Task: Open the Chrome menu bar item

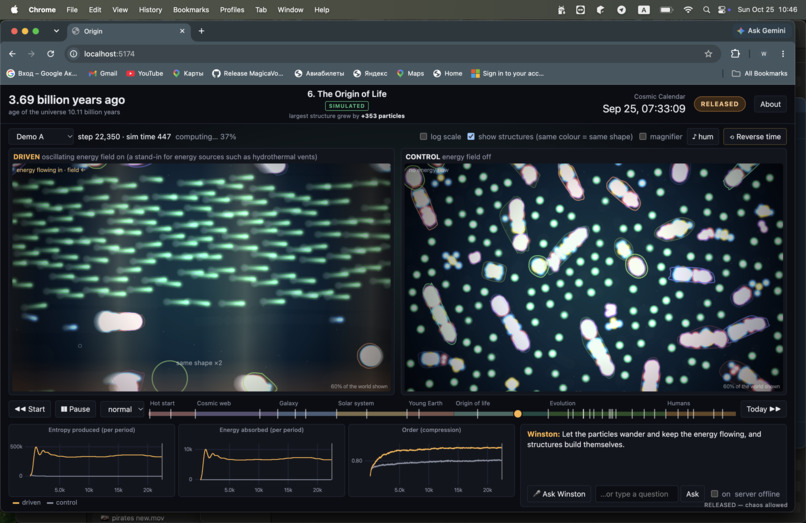Action: tap(42, 10)
